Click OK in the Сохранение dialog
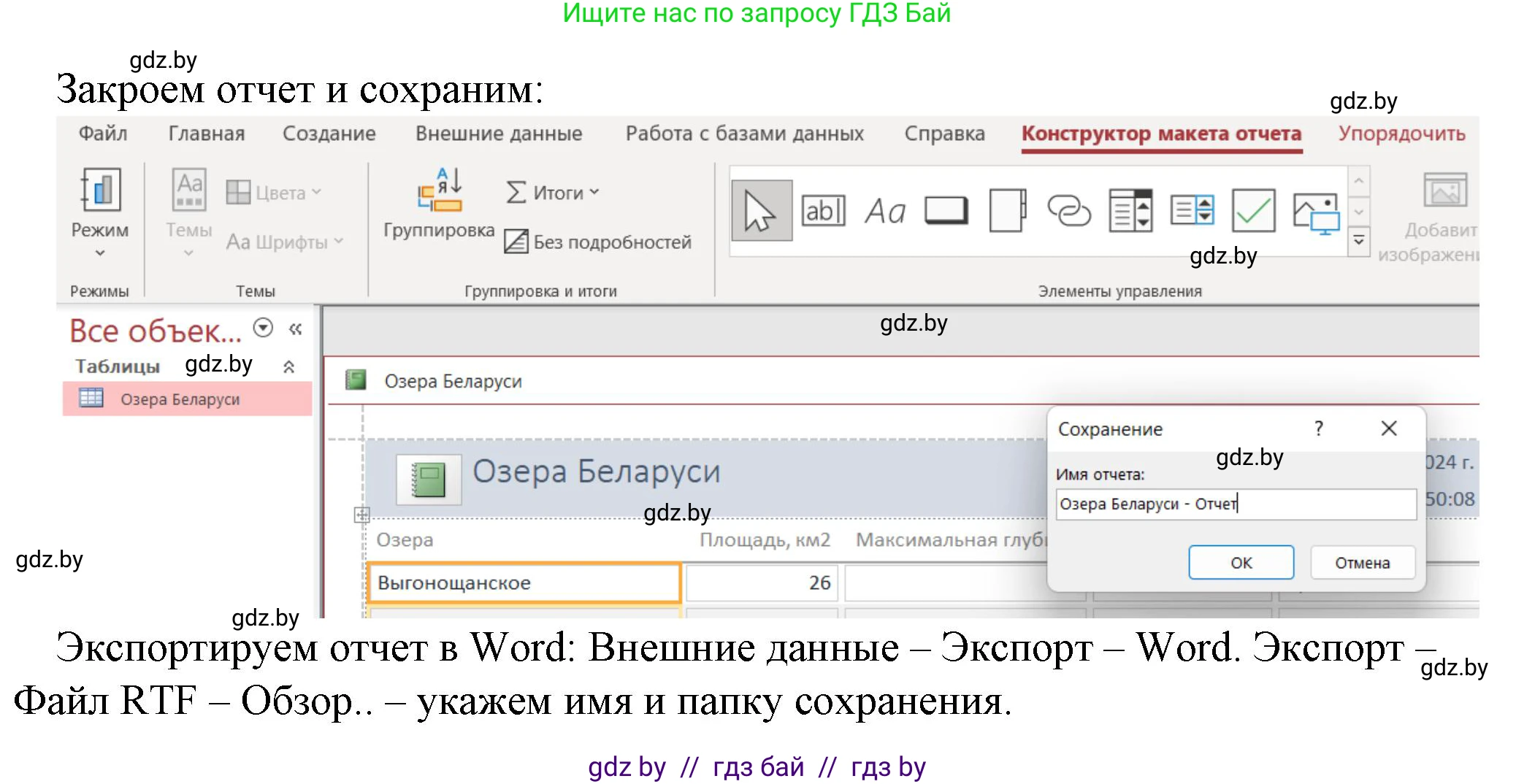This screenshot has height=784, width=1516. point(1241,562)
